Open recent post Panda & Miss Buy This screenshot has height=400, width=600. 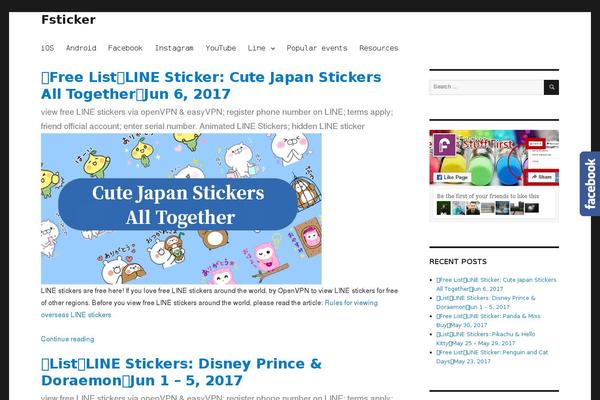click(x=488, y=320)
